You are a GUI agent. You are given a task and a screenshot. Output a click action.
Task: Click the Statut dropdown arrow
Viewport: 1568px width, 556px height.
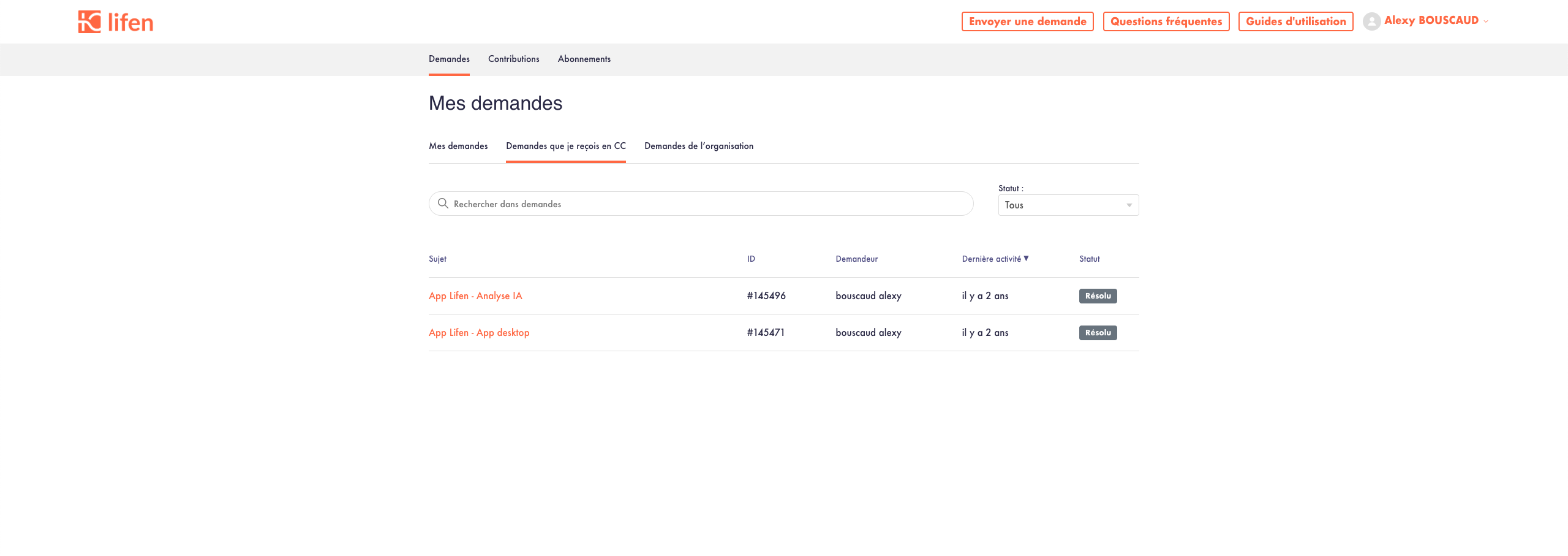1129,205
